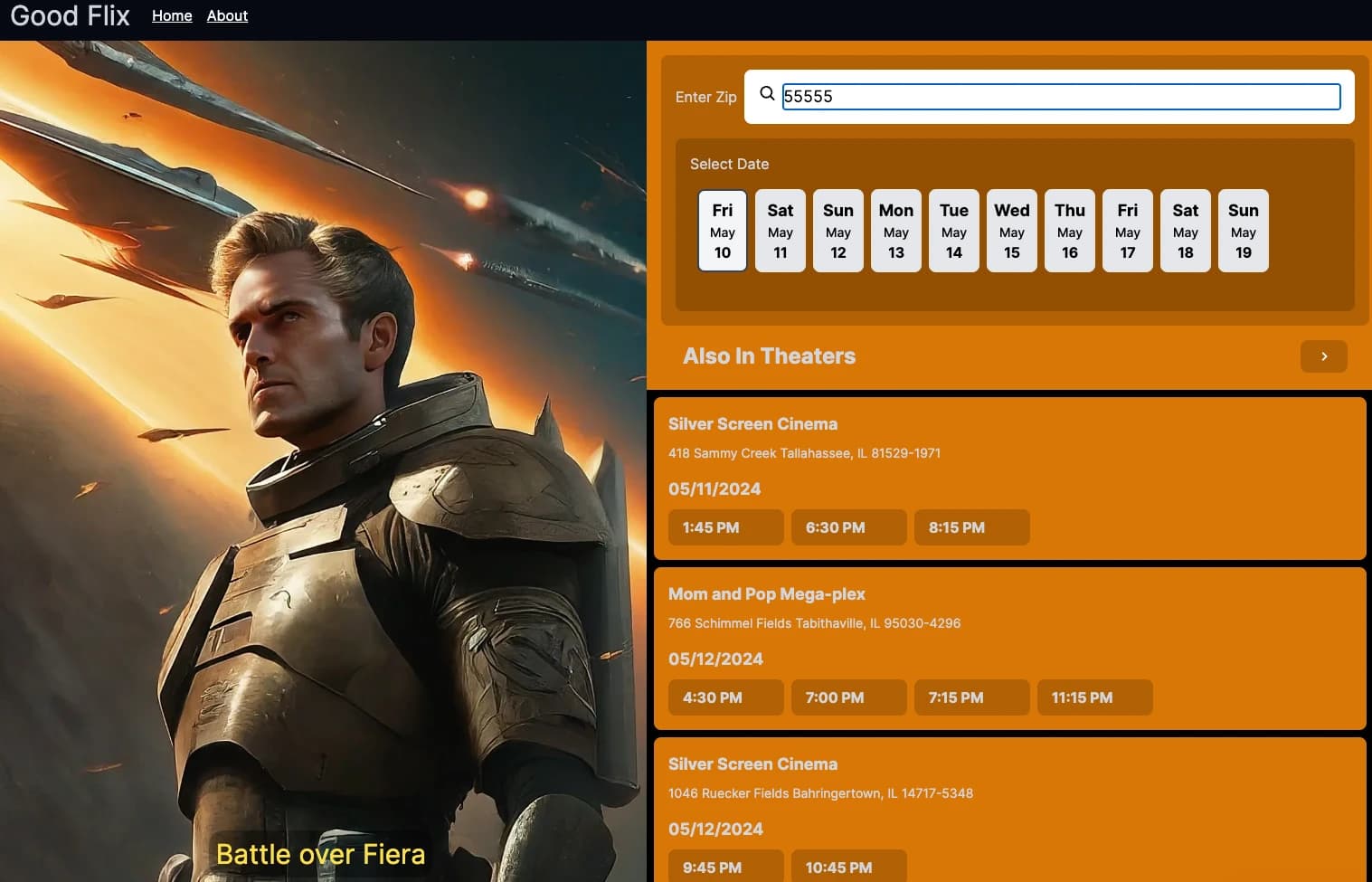
Task: Click the Battle over Fiera movie poster
Action: (321, 452)
